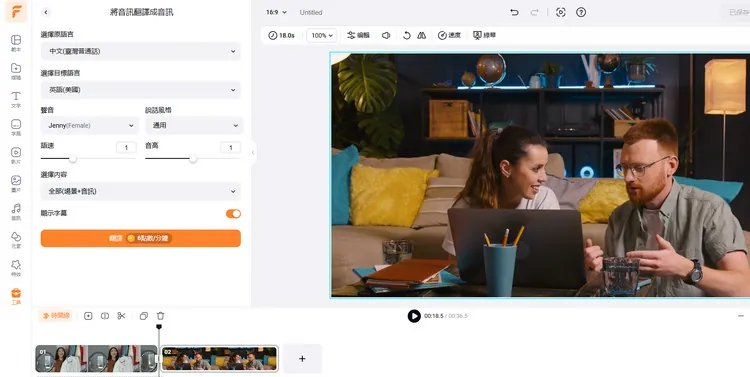
Task: Click the redo arrow icon
Action: (534, 12)
